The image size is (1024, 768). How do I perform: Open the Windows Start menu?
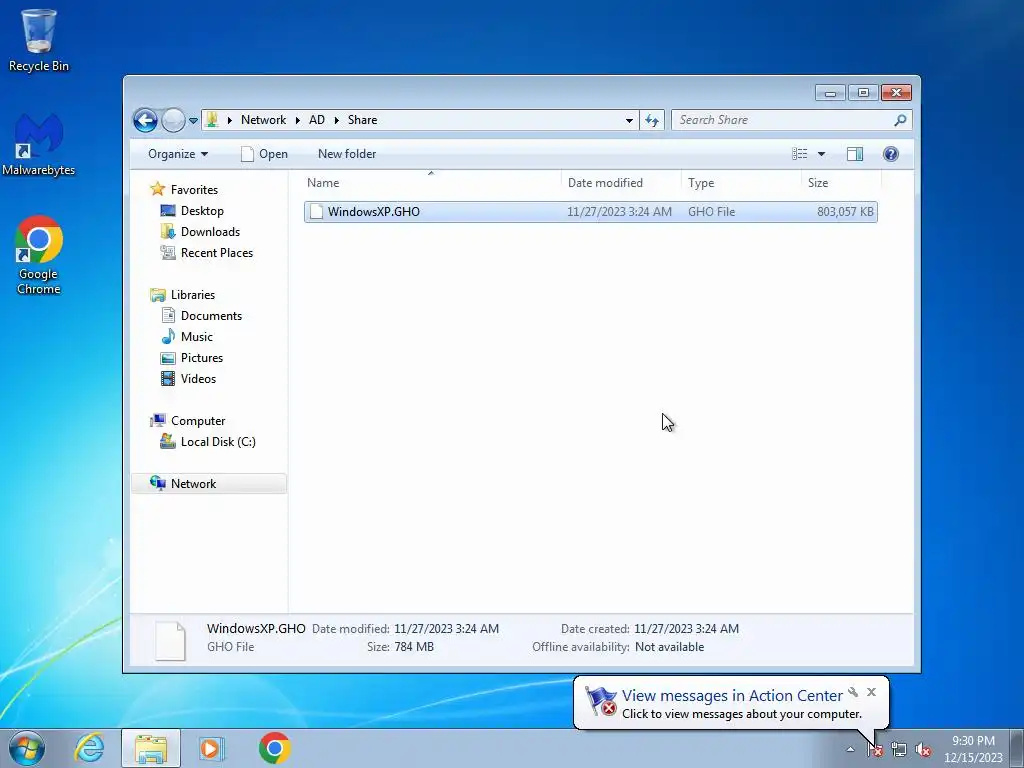[27, 748]
